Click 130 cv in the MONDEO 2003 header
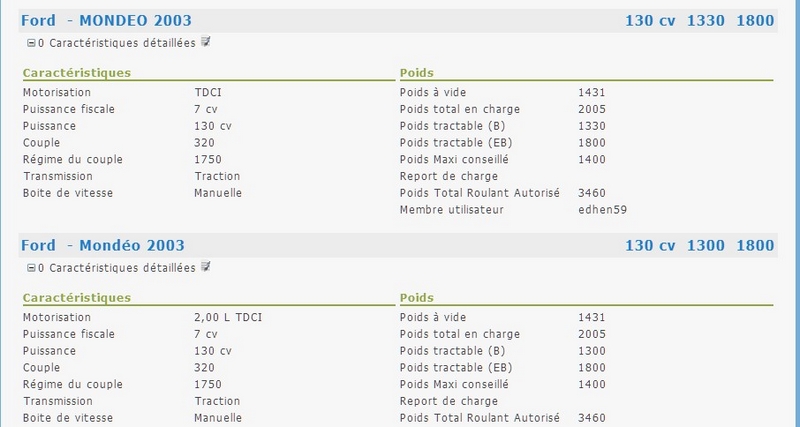Screen dimensions: 800x427 [651, 21]
